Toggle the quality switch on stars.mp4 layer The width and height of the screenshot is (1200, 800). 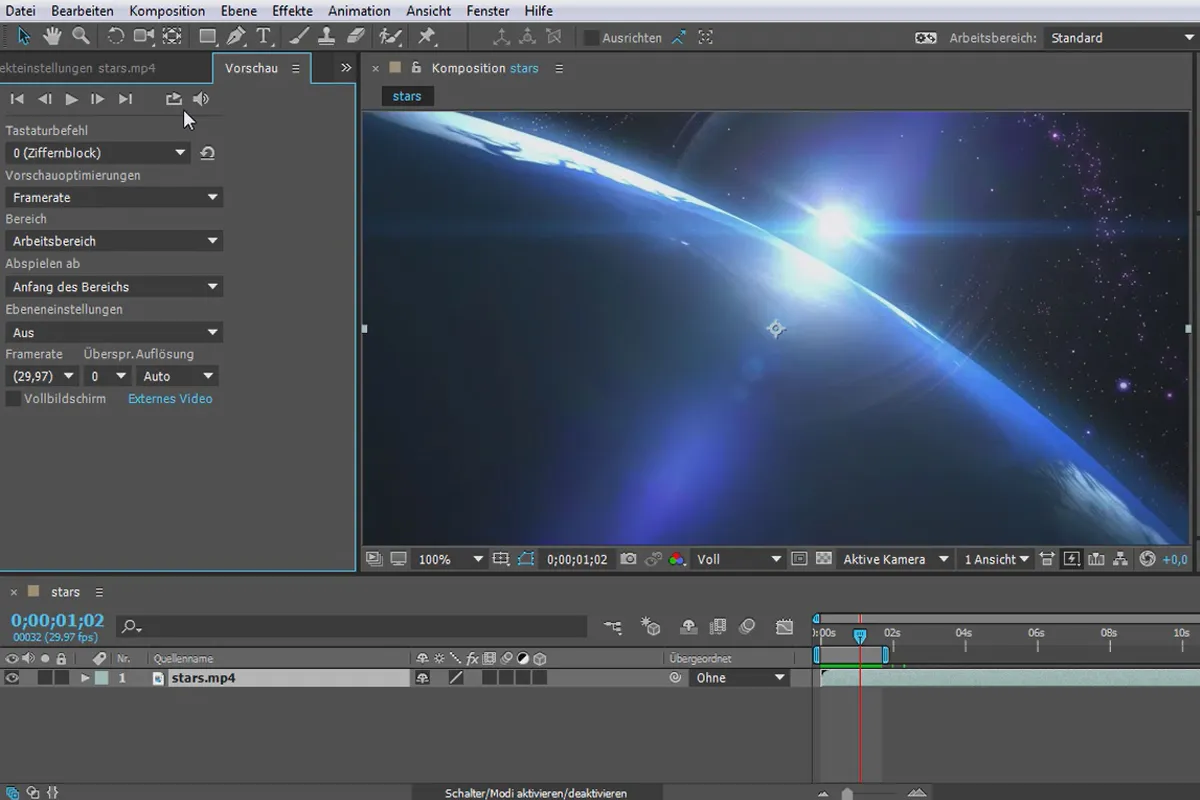(456, 677)
